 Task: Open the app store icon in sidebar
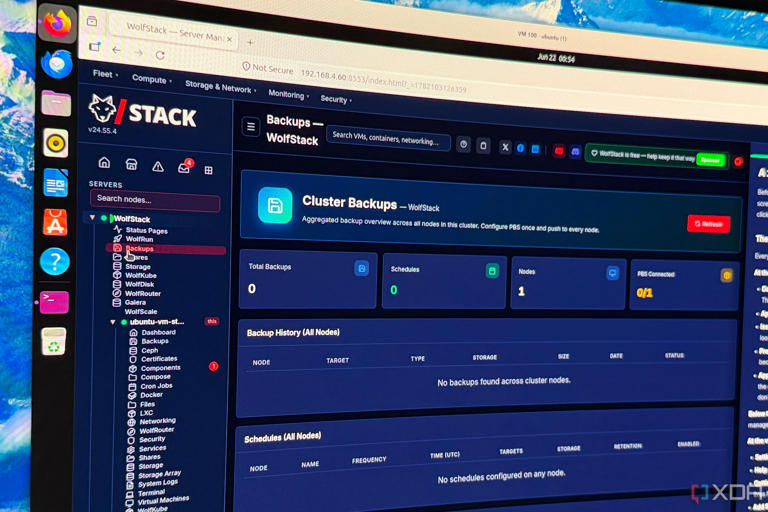[131, 165]
